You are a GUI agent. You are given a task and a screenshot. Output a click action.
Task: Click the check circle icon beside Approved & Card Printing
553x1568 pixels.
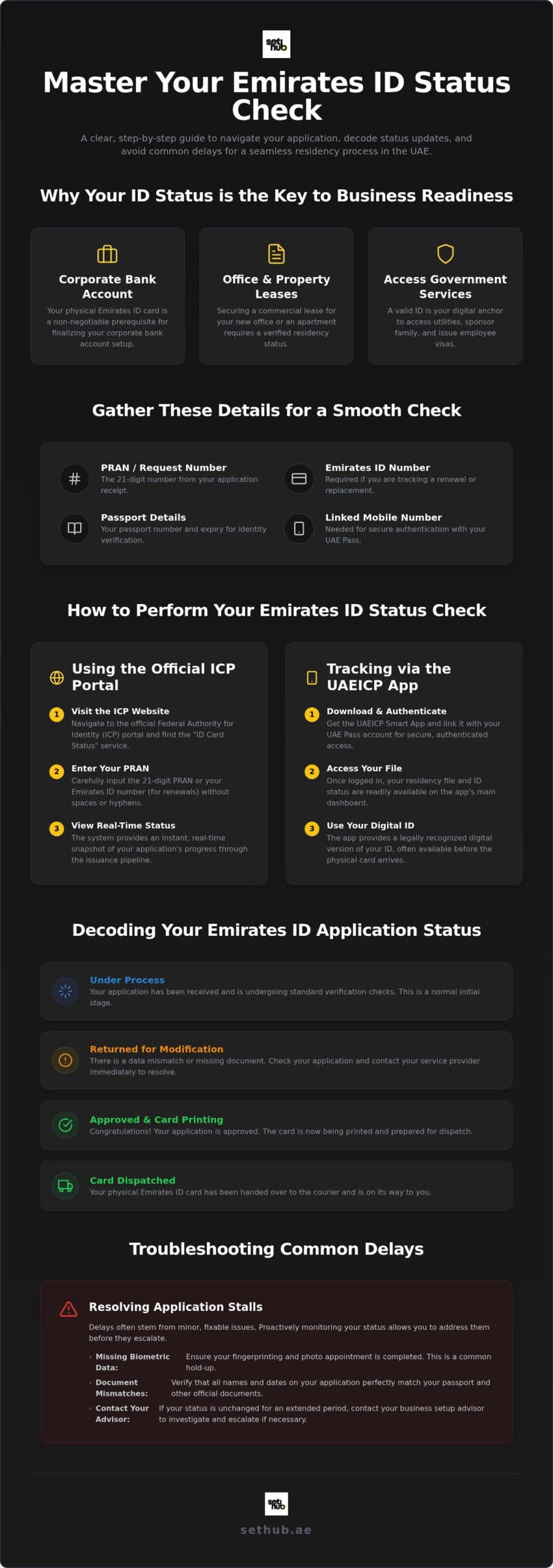pyautogui.click(x=66, y=1125)
